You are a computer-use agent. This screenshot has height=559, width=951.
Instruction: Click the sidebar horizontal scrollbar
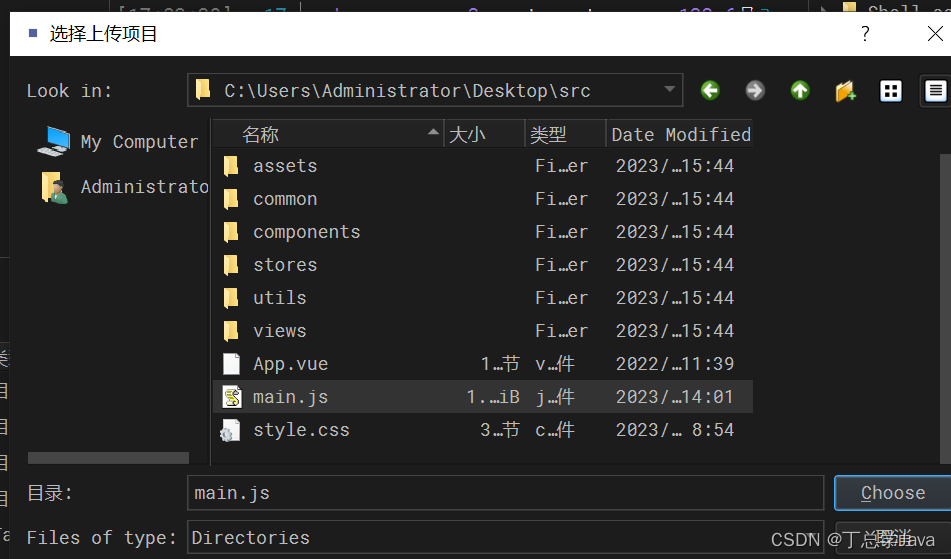coord(109,458)
